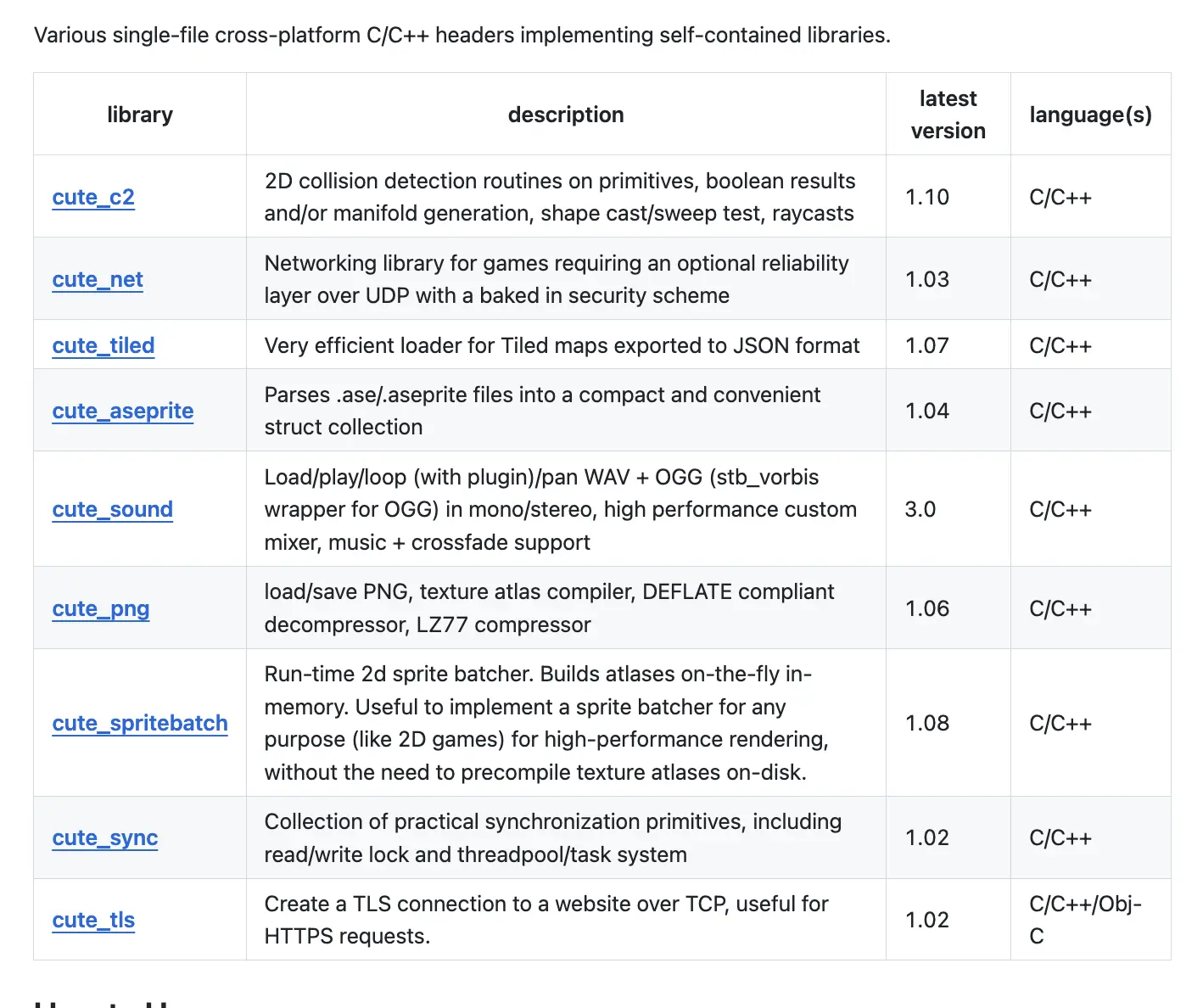
Task: Click the Networking library description text
Action: coord(557,279)
